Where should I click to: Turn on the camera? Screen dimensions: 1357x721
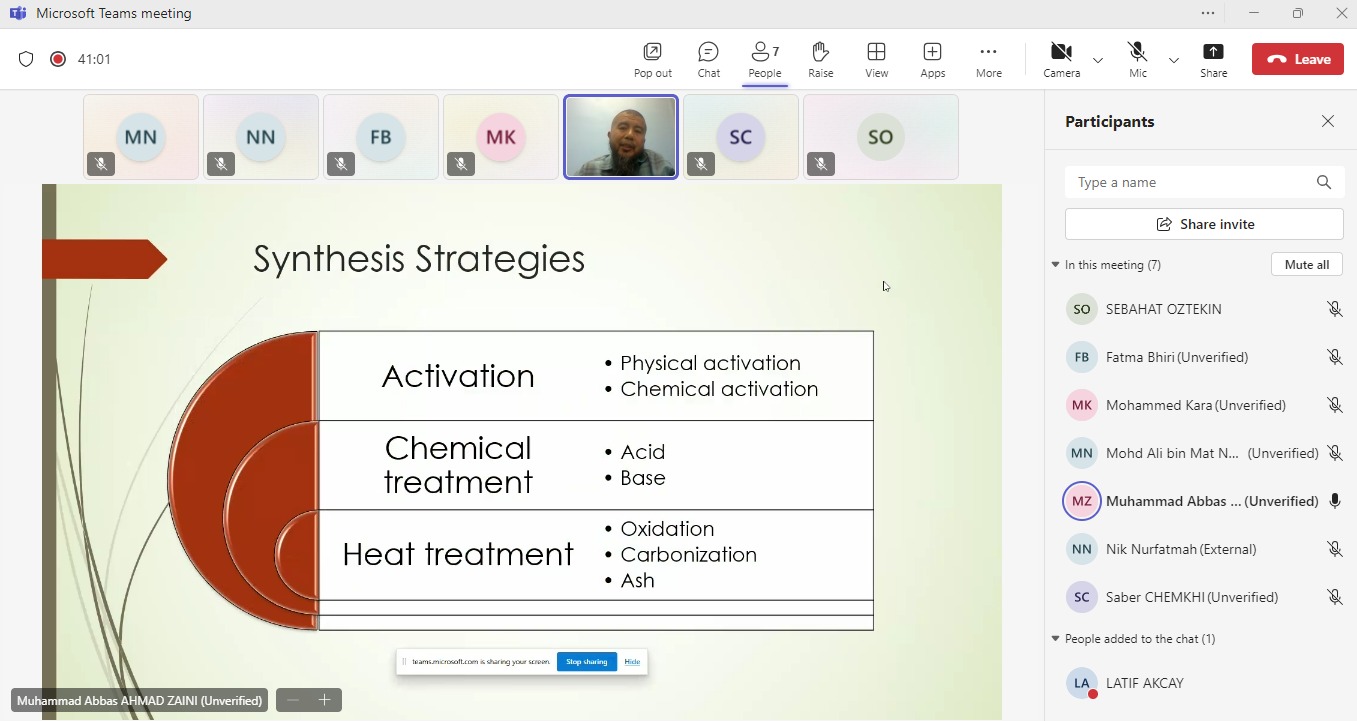click(x=1060, y=59)
